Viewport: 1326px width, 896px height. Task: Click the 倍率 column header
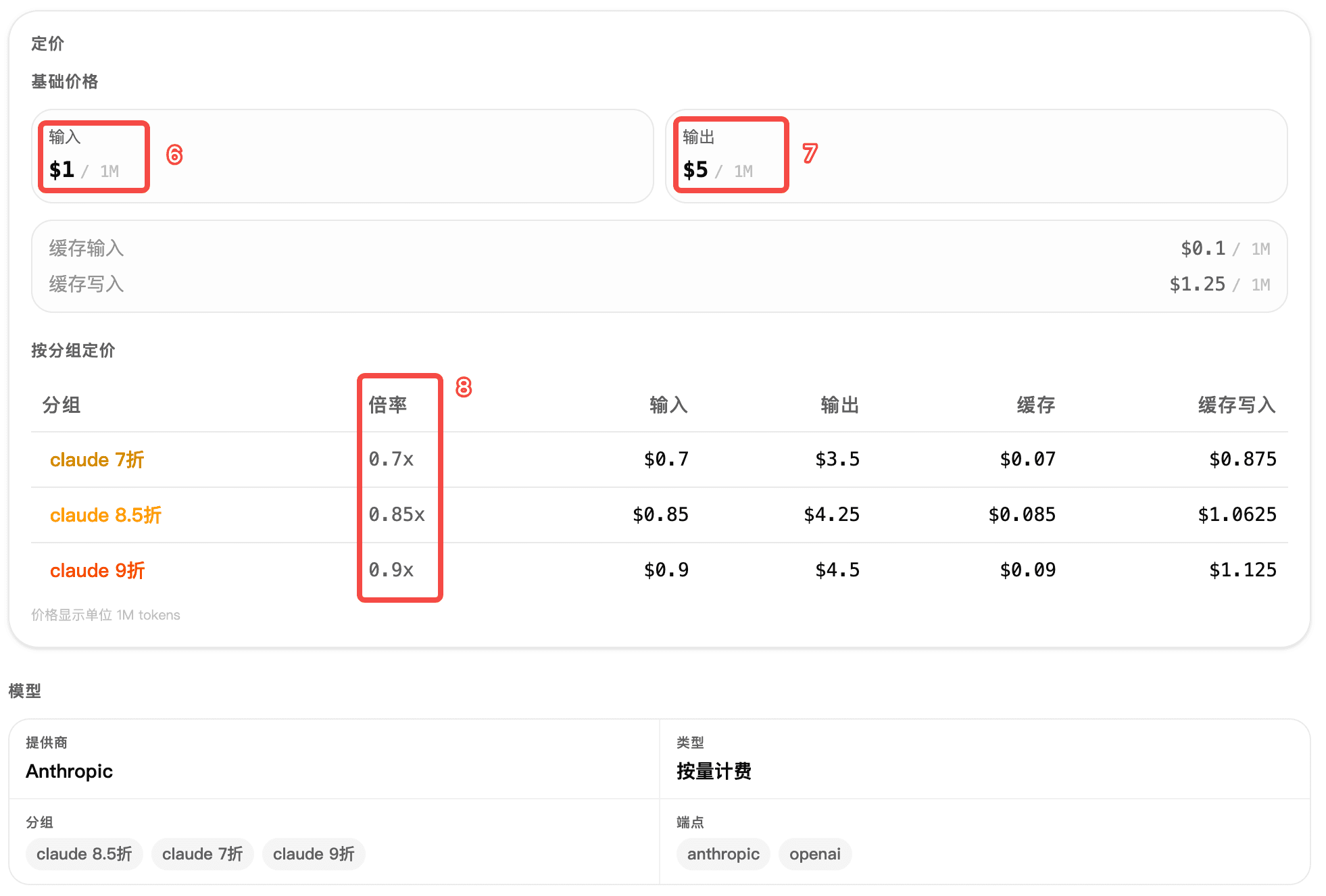(388, 405)
